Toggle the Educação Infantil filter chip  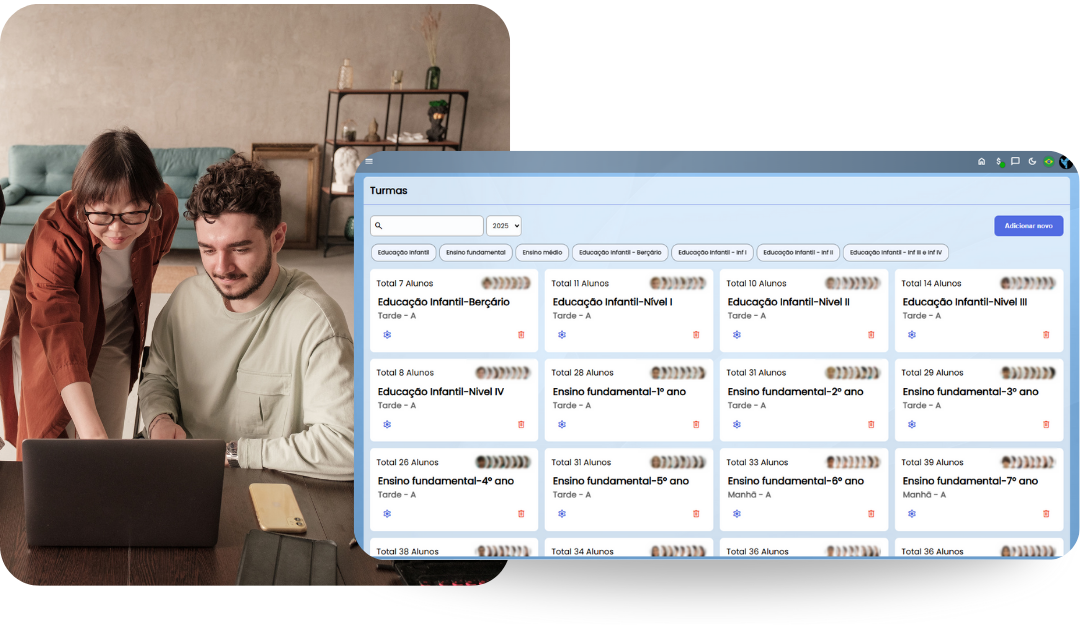coord(405,252)
